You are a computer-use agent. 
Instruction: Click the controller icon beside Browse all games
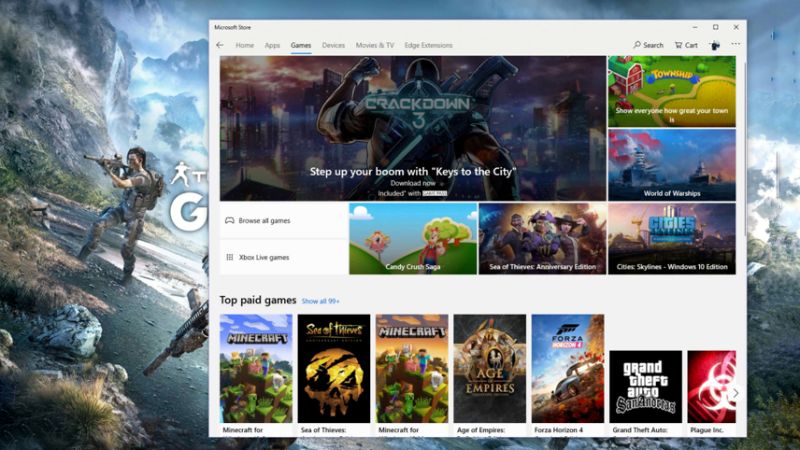(x=230, y=220)
